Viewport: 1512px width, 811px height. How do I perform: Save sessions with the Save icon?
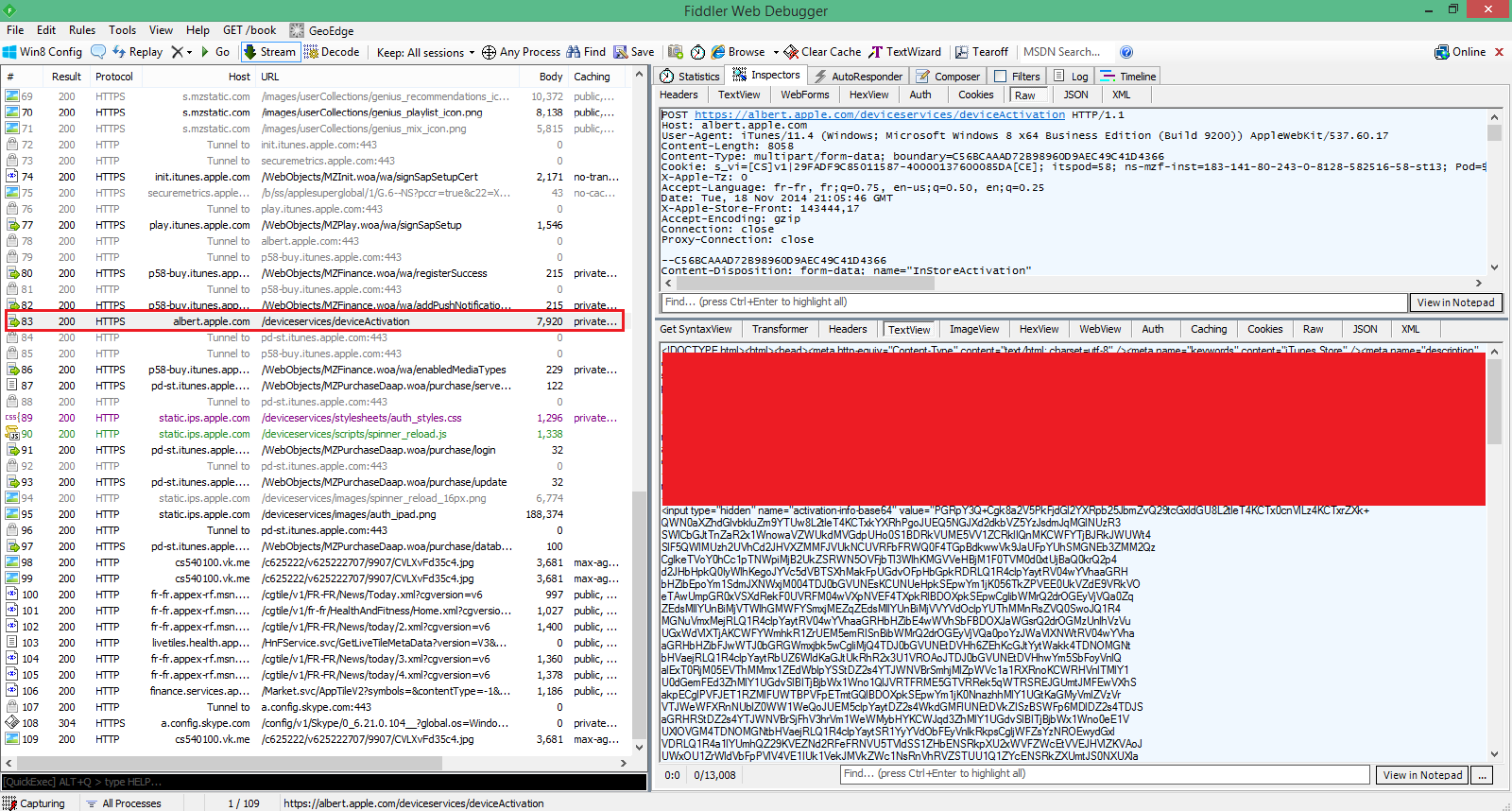pyautogui.click(x=634, y=52)
